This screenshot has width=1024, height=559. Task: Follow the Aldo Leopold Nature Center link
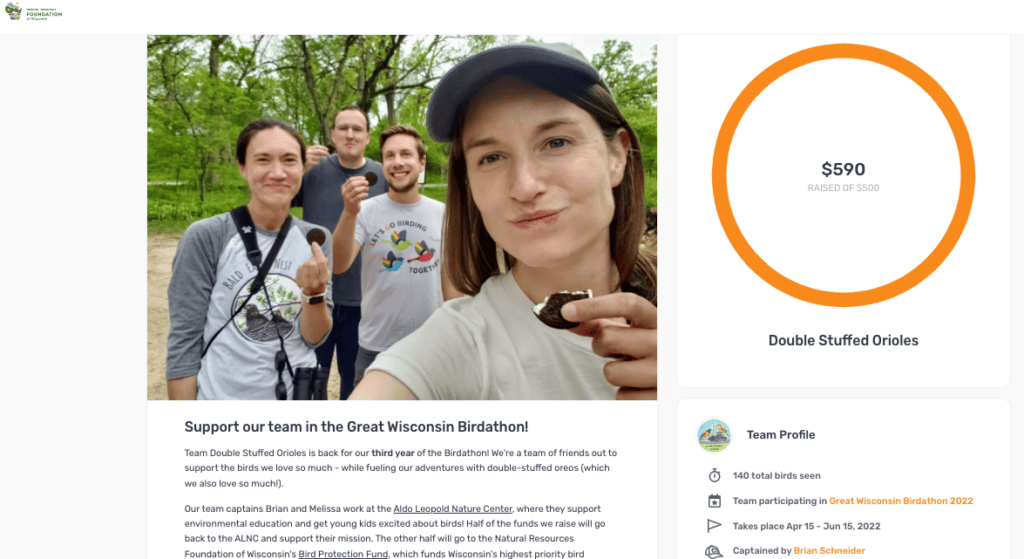453,509
